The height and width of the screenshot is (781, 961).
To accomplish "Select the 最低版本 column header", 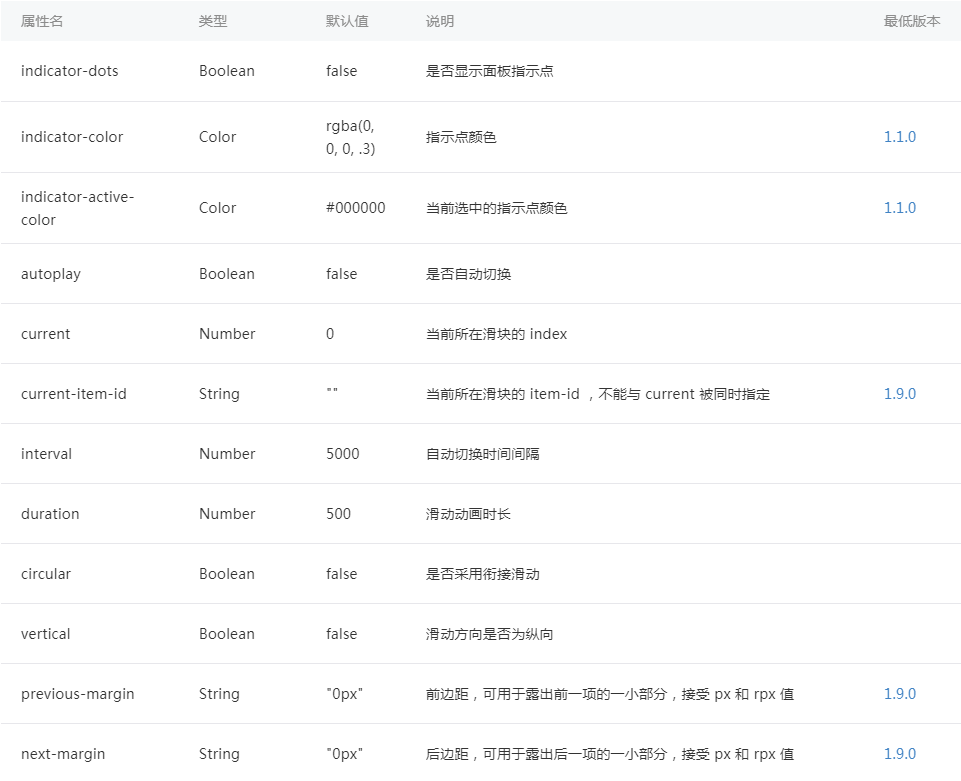I will [x=911, y=21].
